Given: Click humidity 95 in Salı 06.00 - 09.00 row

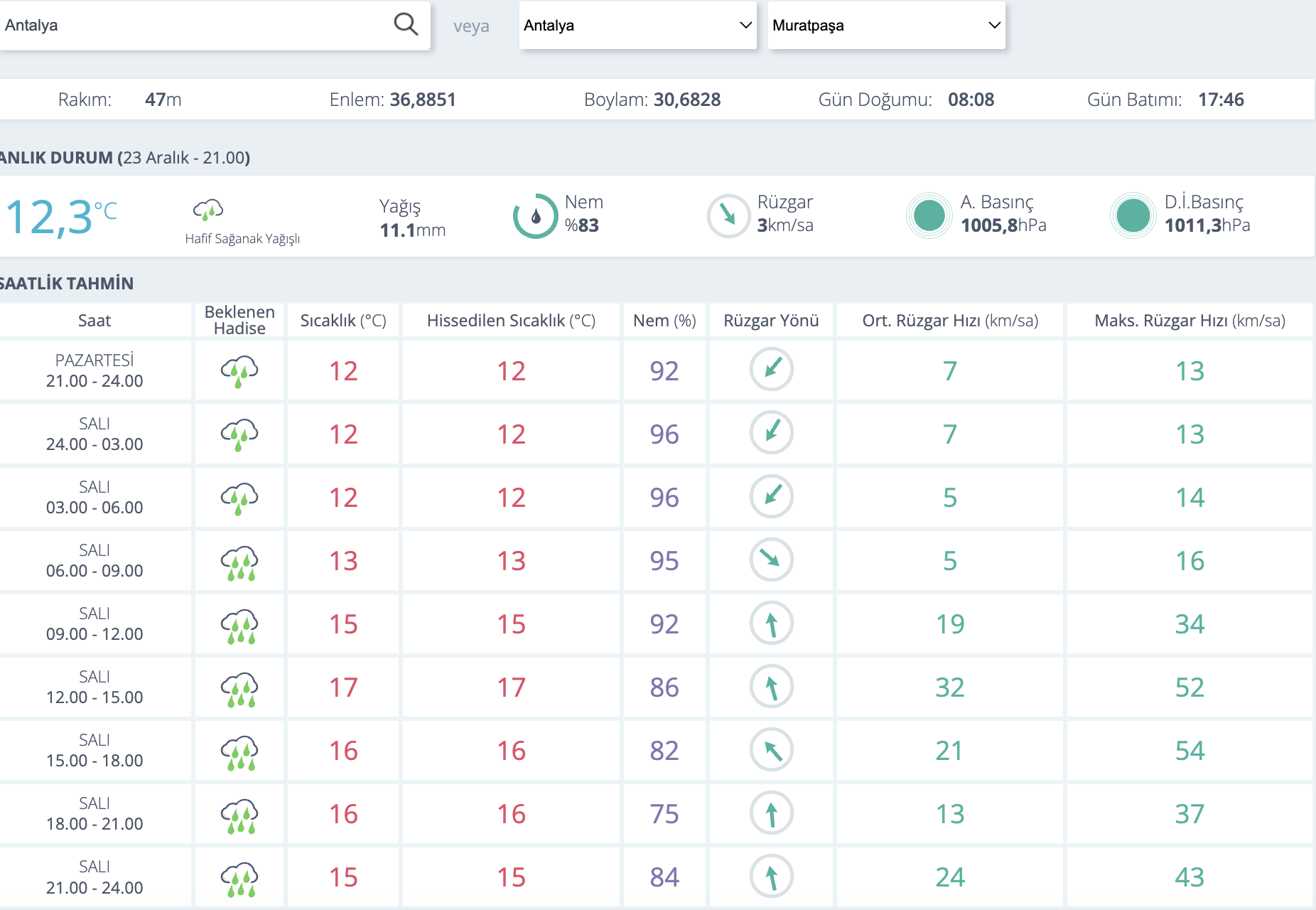Looking at the screenshot, I should pos(664,561).
